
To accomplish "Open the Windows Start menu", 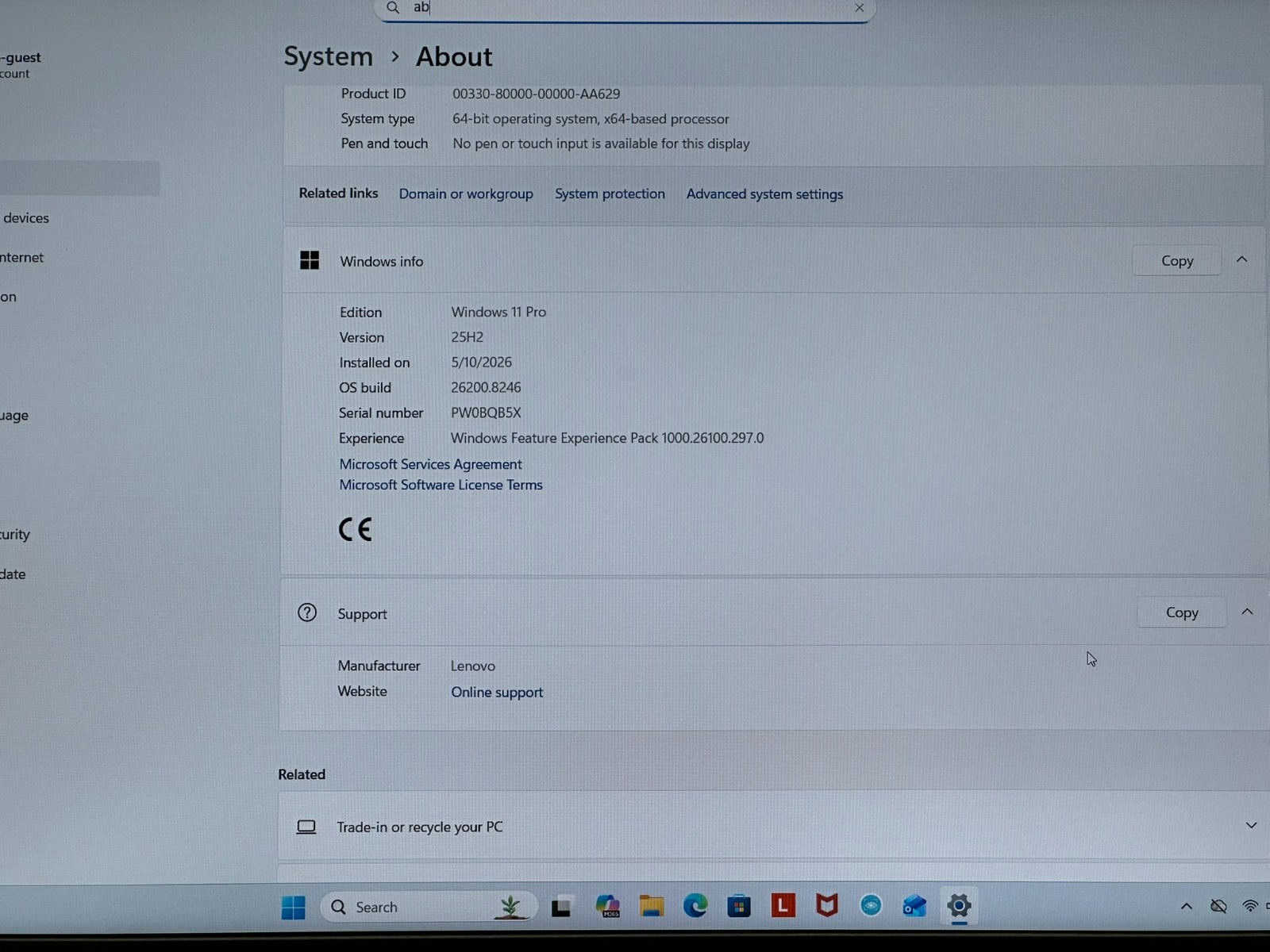I will 294,907.
